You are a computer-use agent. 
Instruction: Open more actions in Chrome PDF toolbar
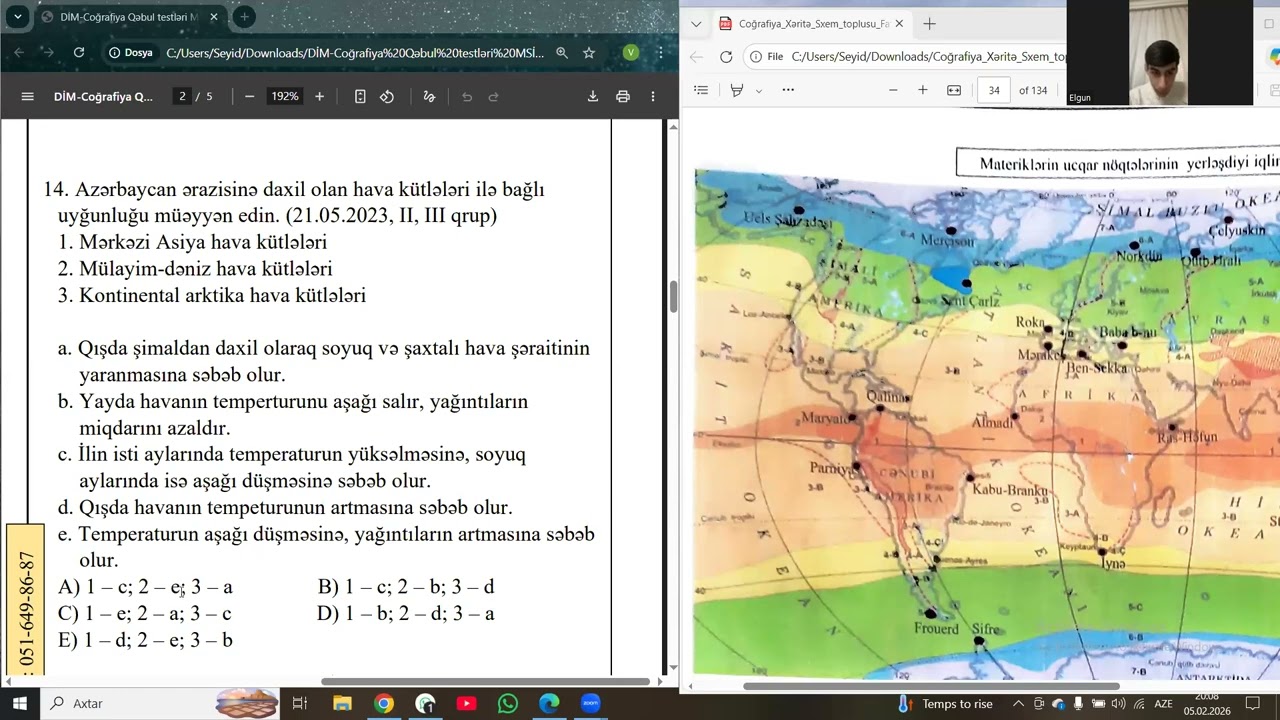[653, 97]
